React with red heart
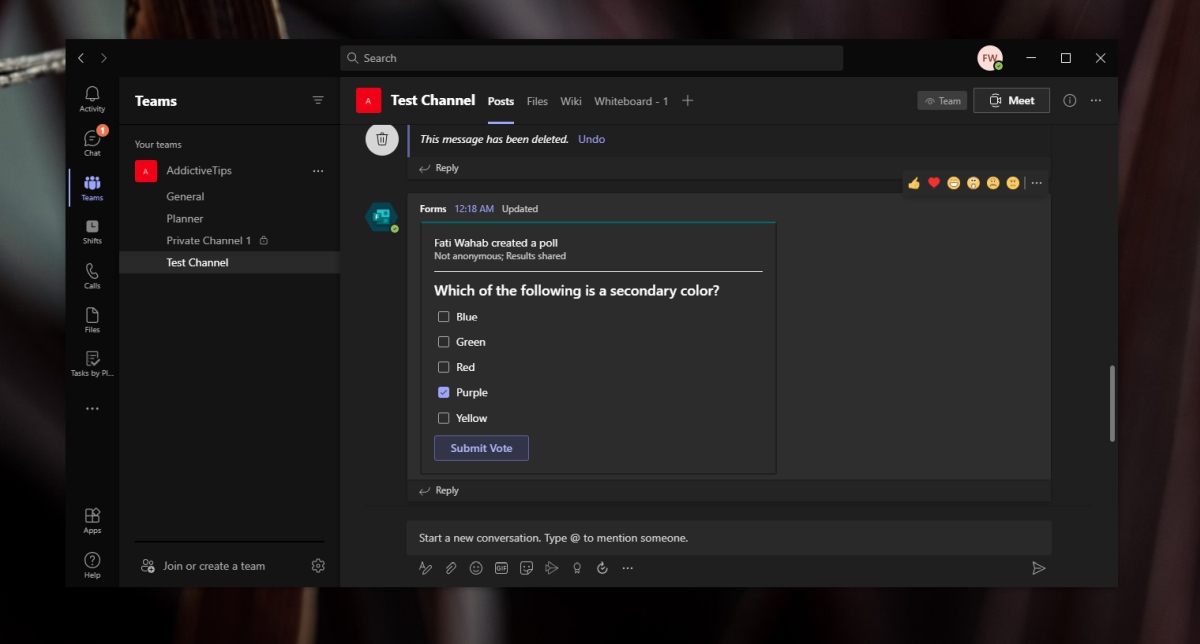Image resolution: width=1200 pixels, height=644 pixels. click(934, 183)
